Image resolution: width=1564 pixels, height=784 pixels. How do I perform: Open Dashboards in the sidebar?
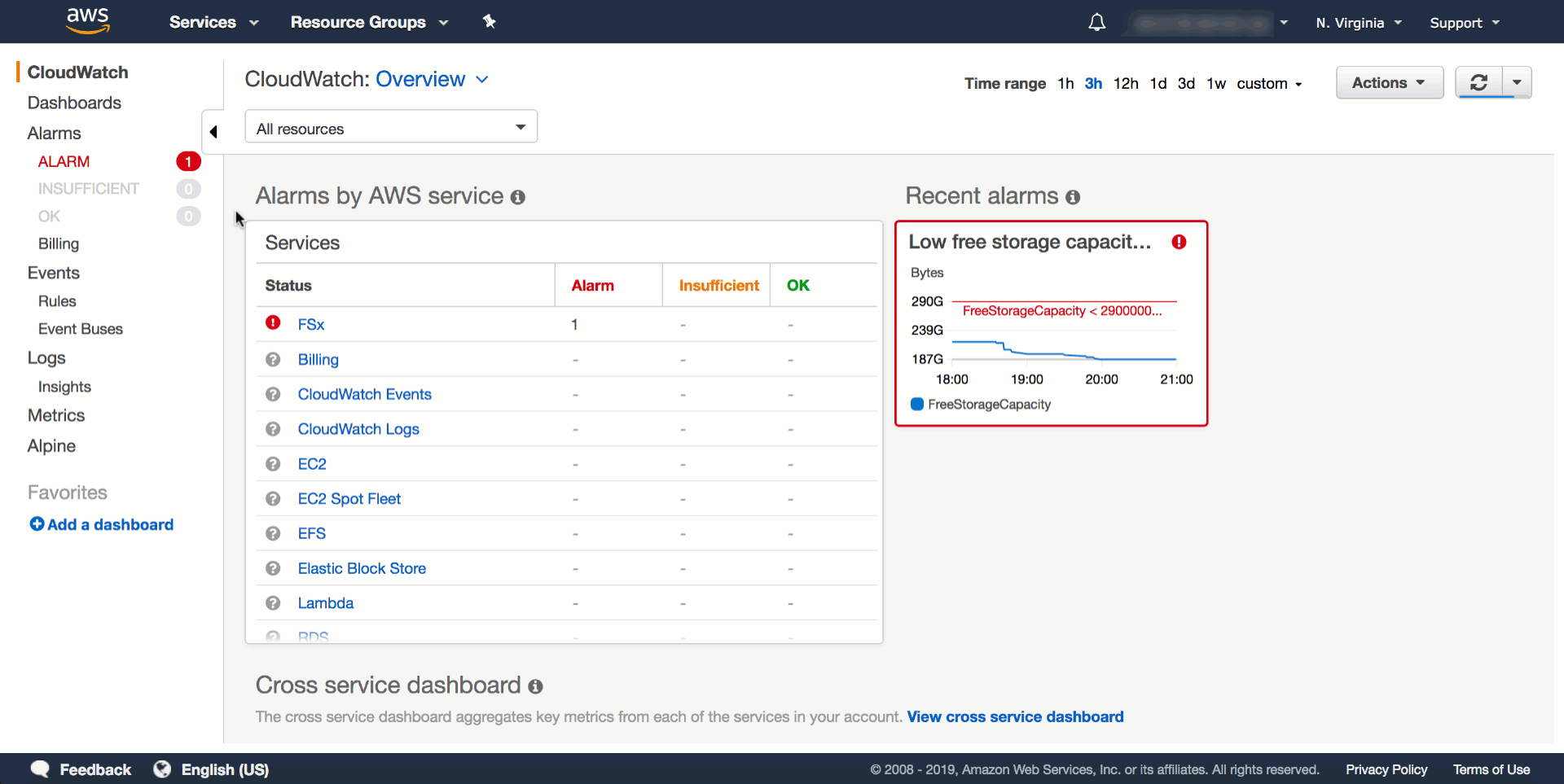(74, 103)
